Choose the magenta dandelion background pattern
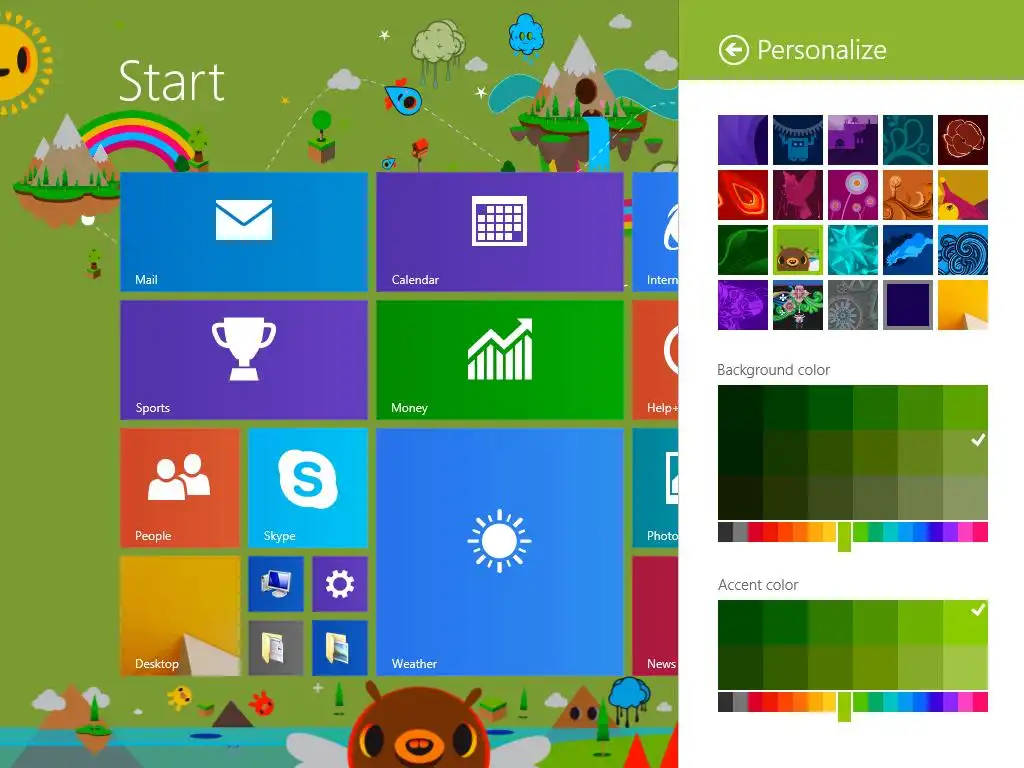The image size is (1024, 768). [853, 195]
